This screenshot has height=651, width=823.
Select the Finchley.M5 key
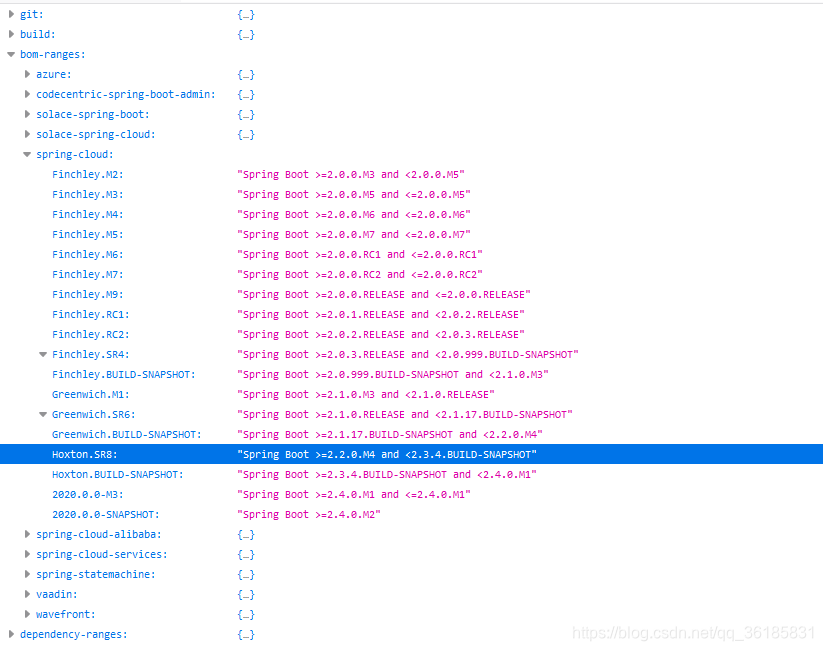88,234
